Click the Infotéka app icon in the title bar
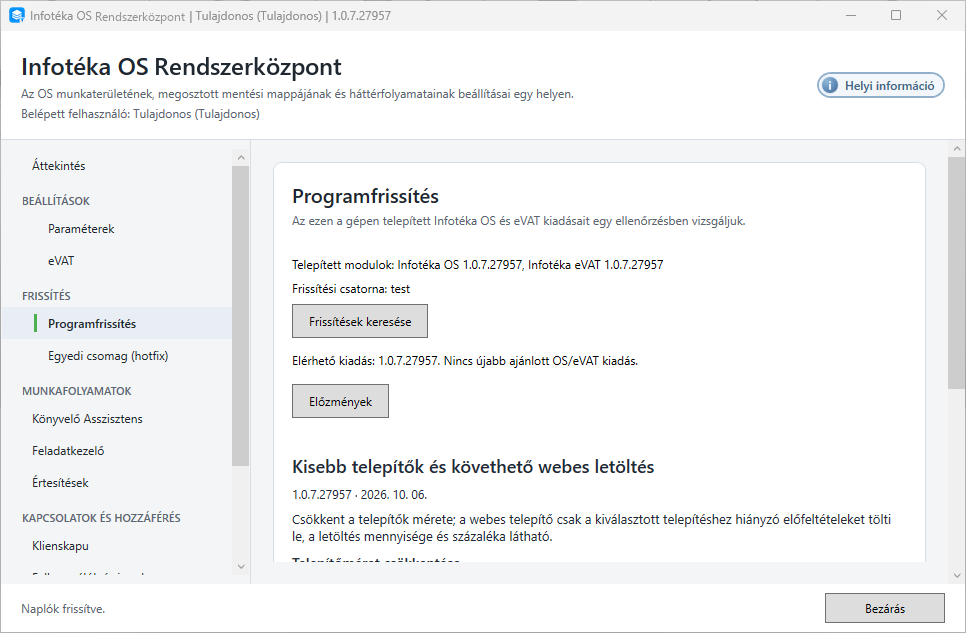This screenshot has width=966, height=633. pyautogui.click(x=17, y=15)
